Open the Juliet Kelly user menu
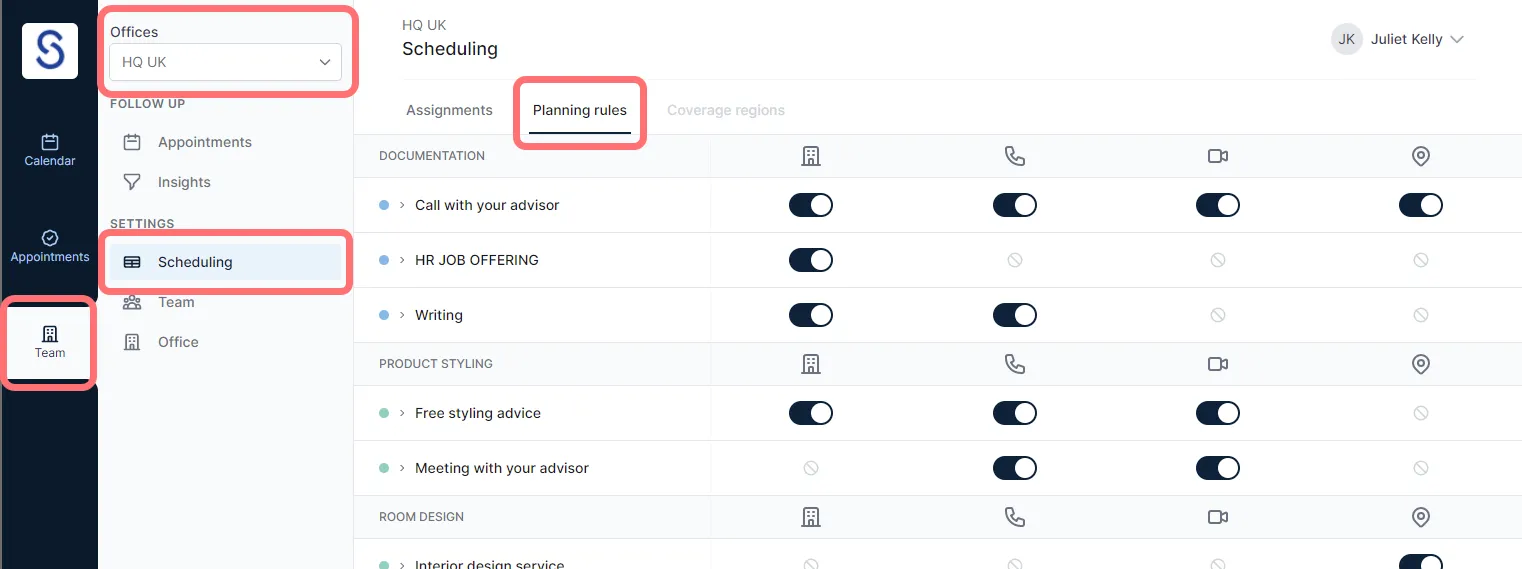 (x=1398, y=39)
